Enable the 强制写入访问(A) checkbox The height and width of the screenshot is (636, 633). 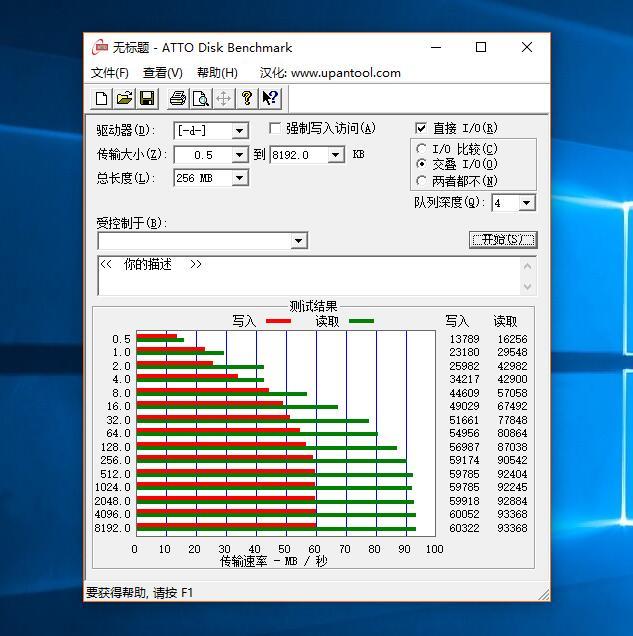[x=275, y=129]
